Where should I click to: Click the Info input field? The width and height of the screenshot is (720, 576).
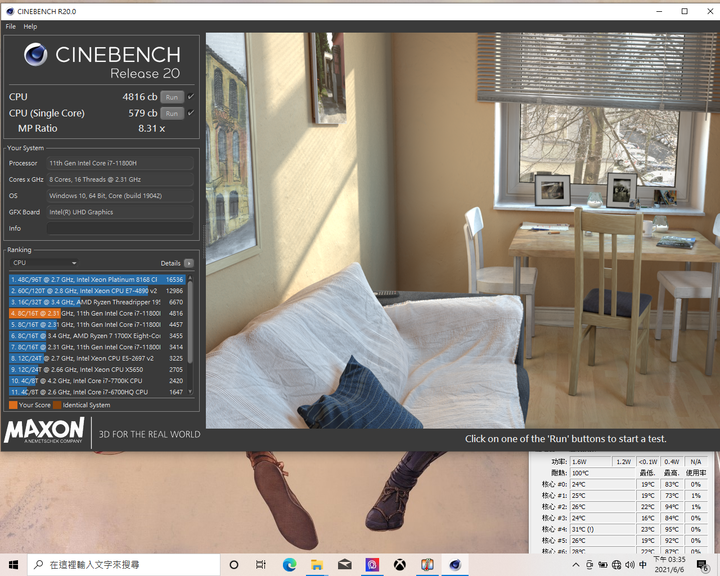pos(120,228)
